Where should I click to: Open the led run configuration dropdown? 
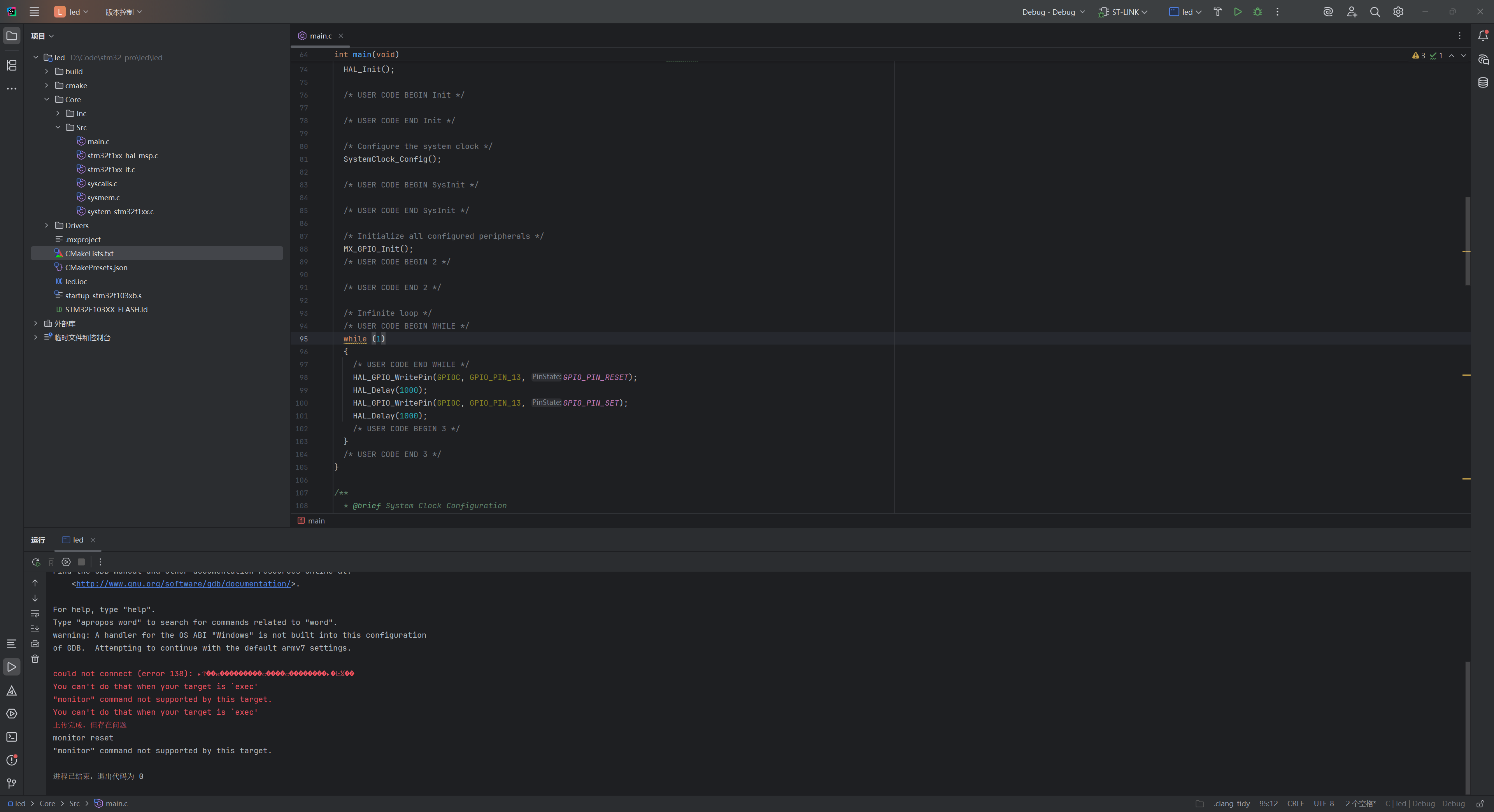pos(1185,12)
